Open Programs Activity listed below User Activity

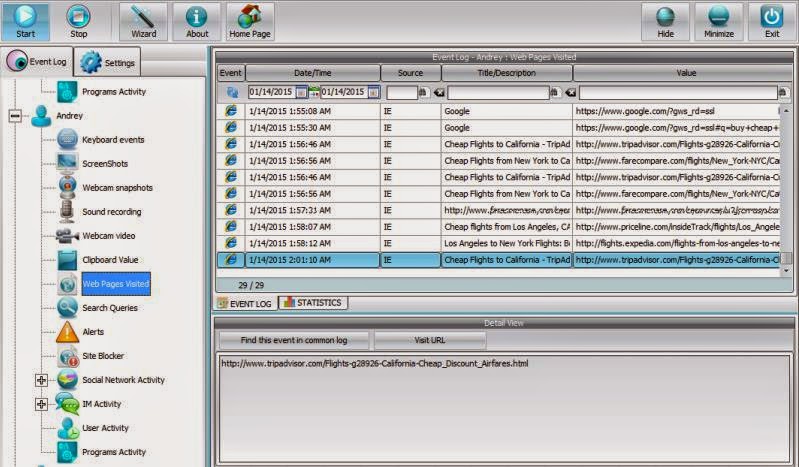(114, 452)
